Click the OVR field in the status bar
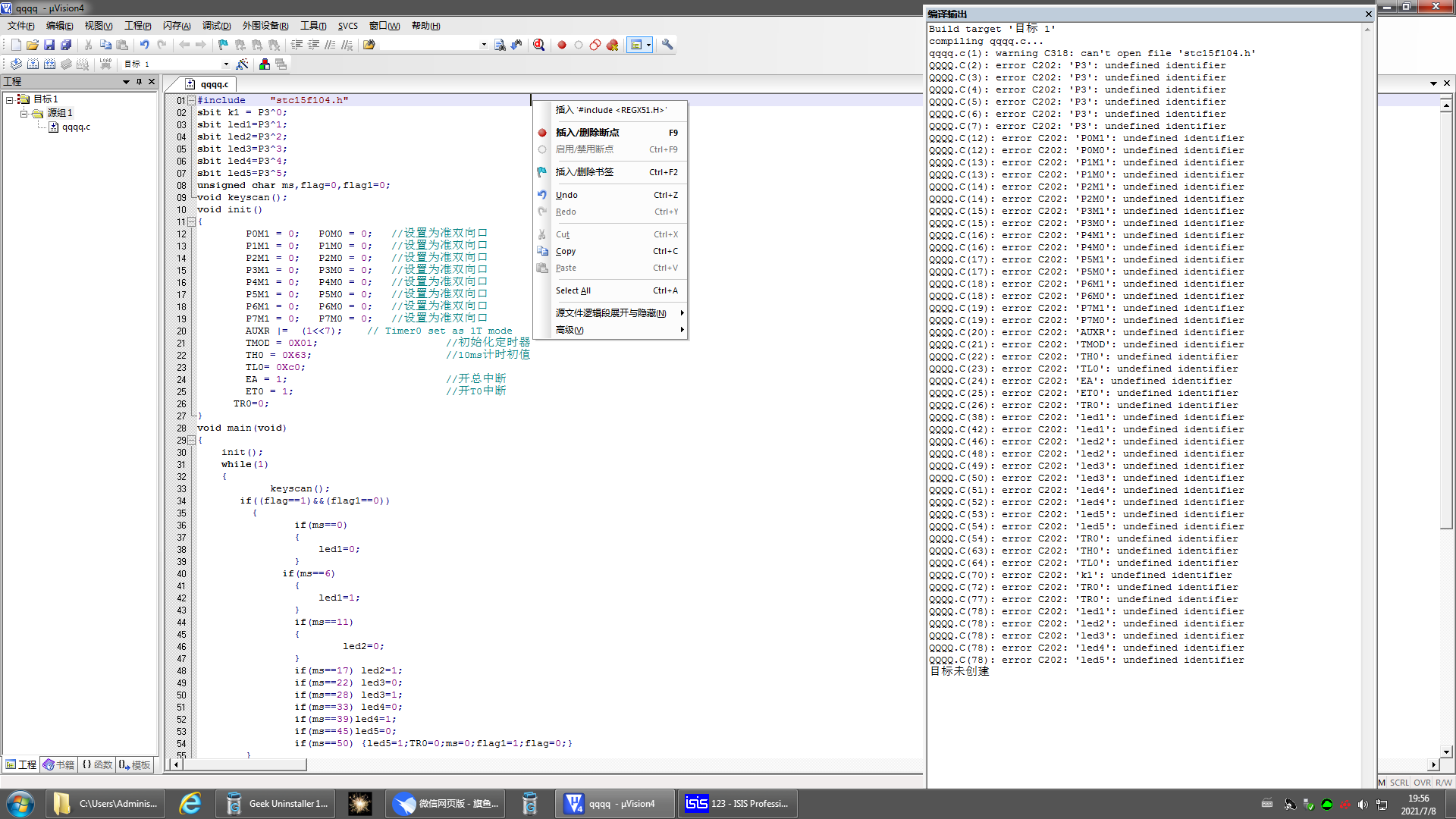 tap(1422, 783)
